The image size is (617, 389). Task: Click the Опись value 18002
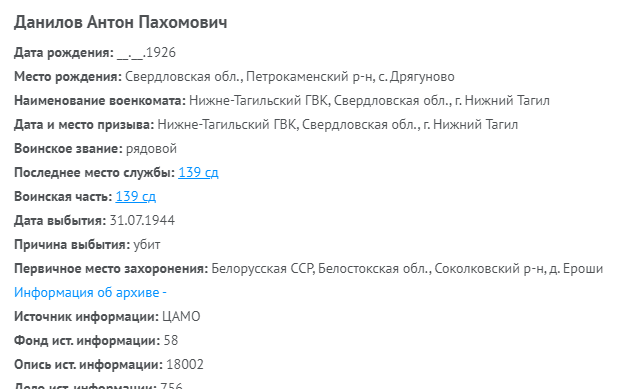(185, 364)
